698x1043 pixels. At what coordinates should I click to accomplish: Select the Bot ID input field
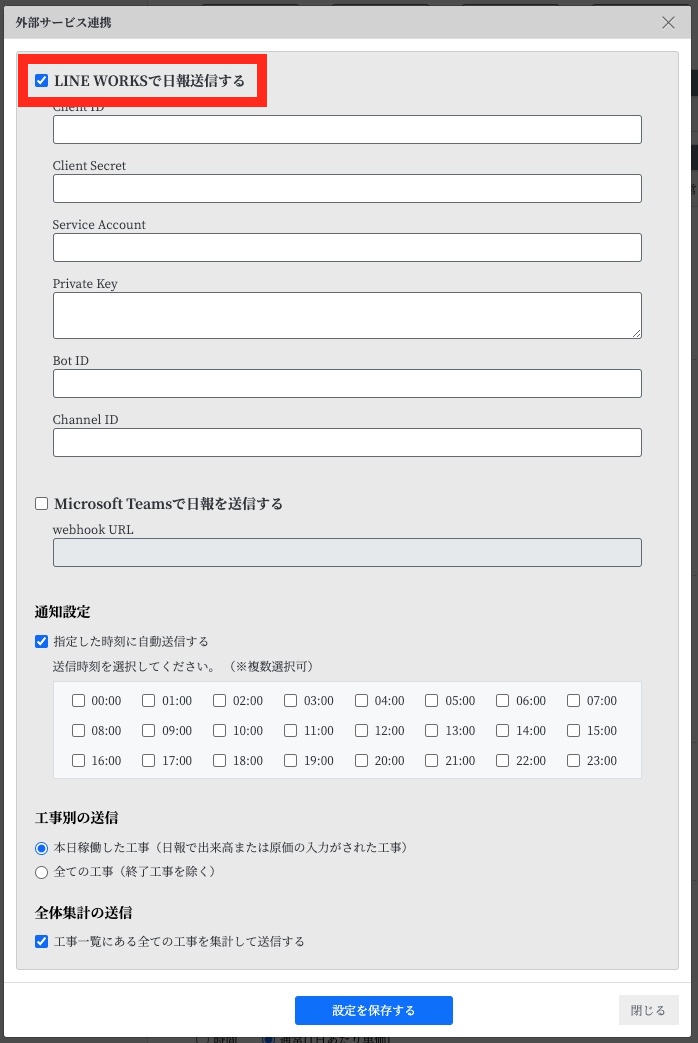pos(347,384)
